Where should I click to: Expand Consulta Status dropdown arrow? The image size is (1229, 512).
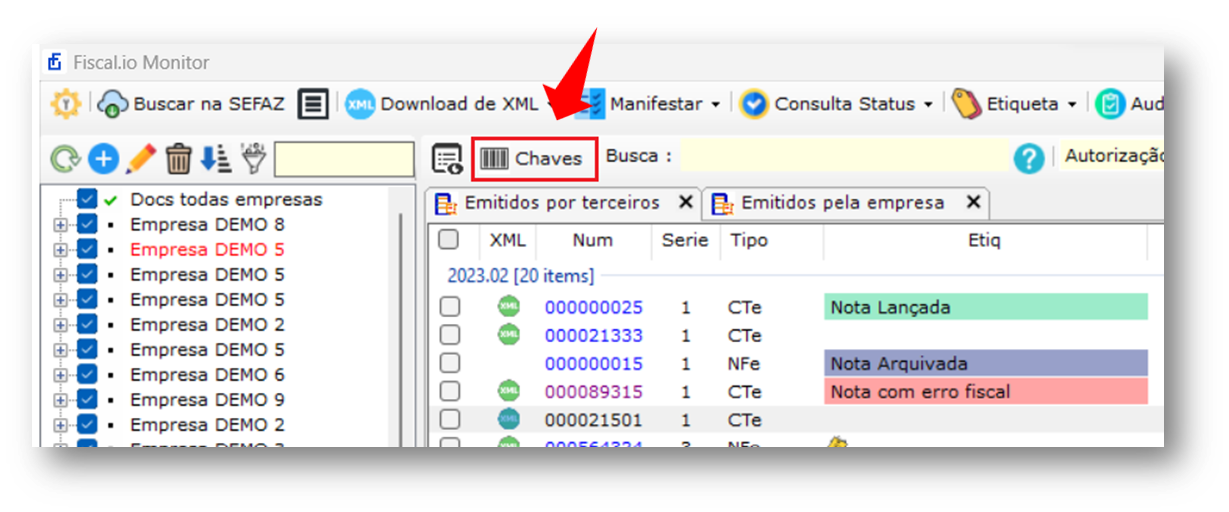(x=928, y=105)
